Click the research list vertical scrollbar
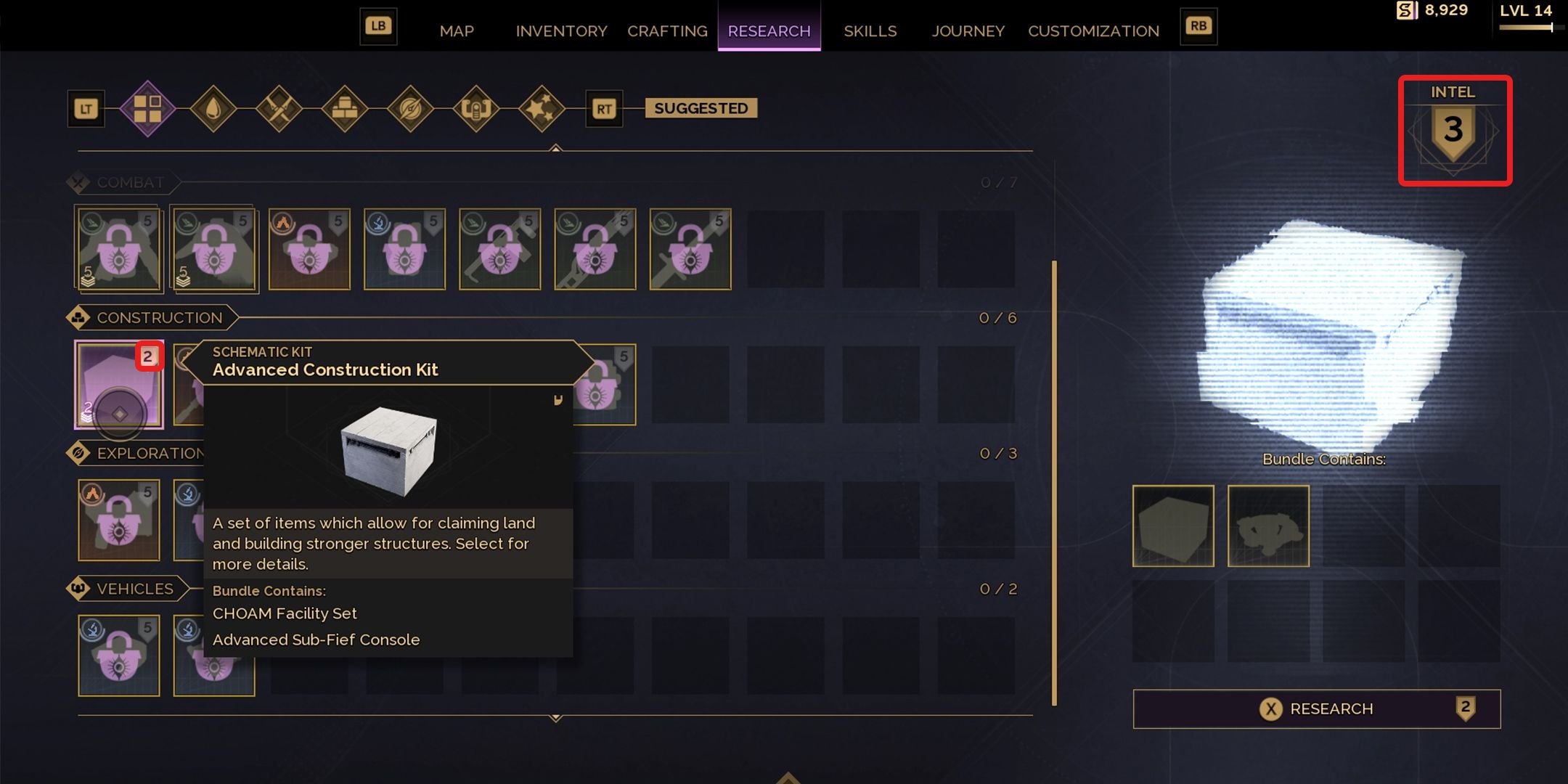Screen dimensions: 1568x784 (x=1054, y=483)
